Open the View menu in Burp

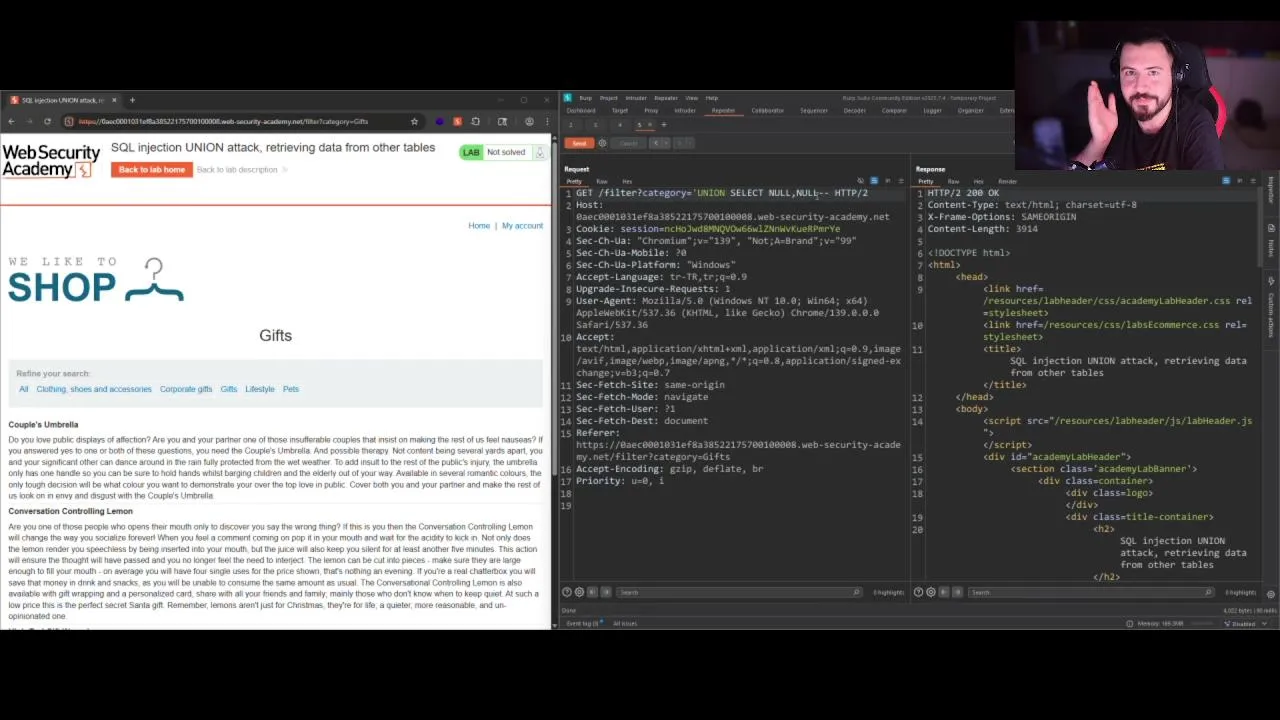pos(692,98)
